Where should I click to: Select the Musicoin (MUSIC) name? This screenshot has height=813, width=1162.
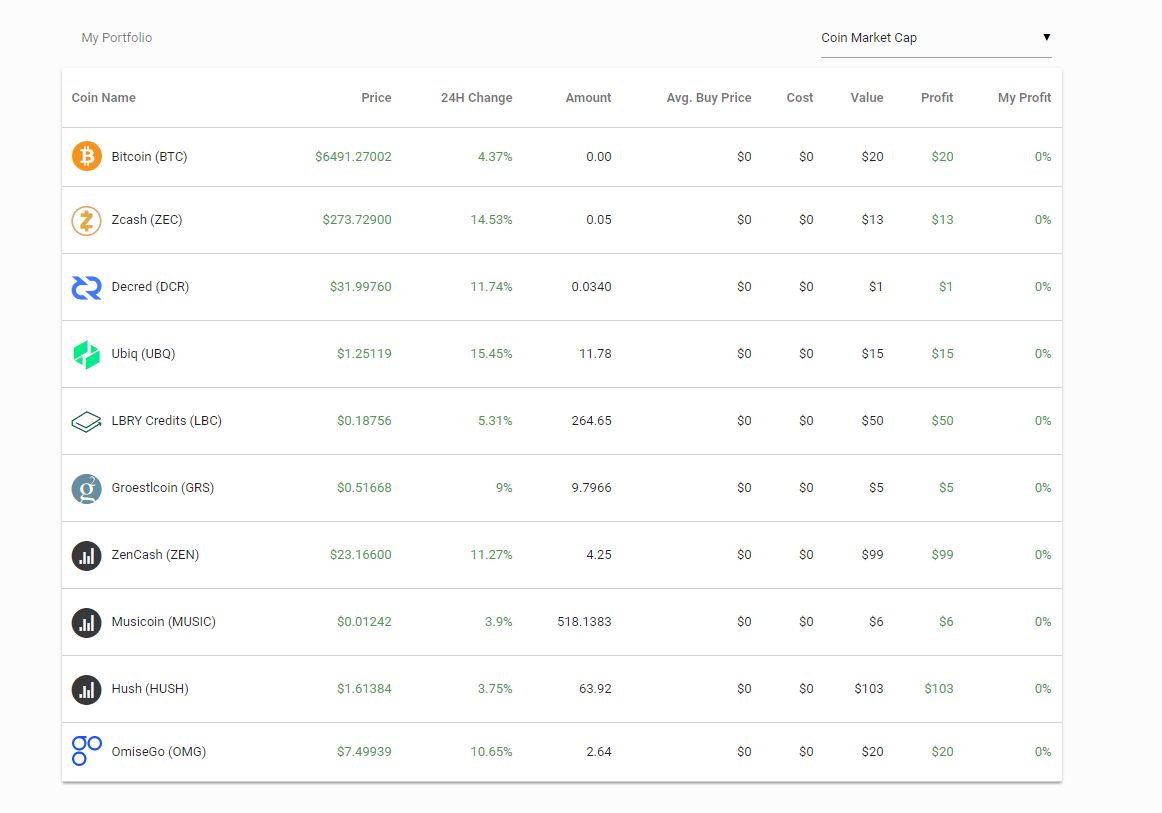(x=164, y=622)
